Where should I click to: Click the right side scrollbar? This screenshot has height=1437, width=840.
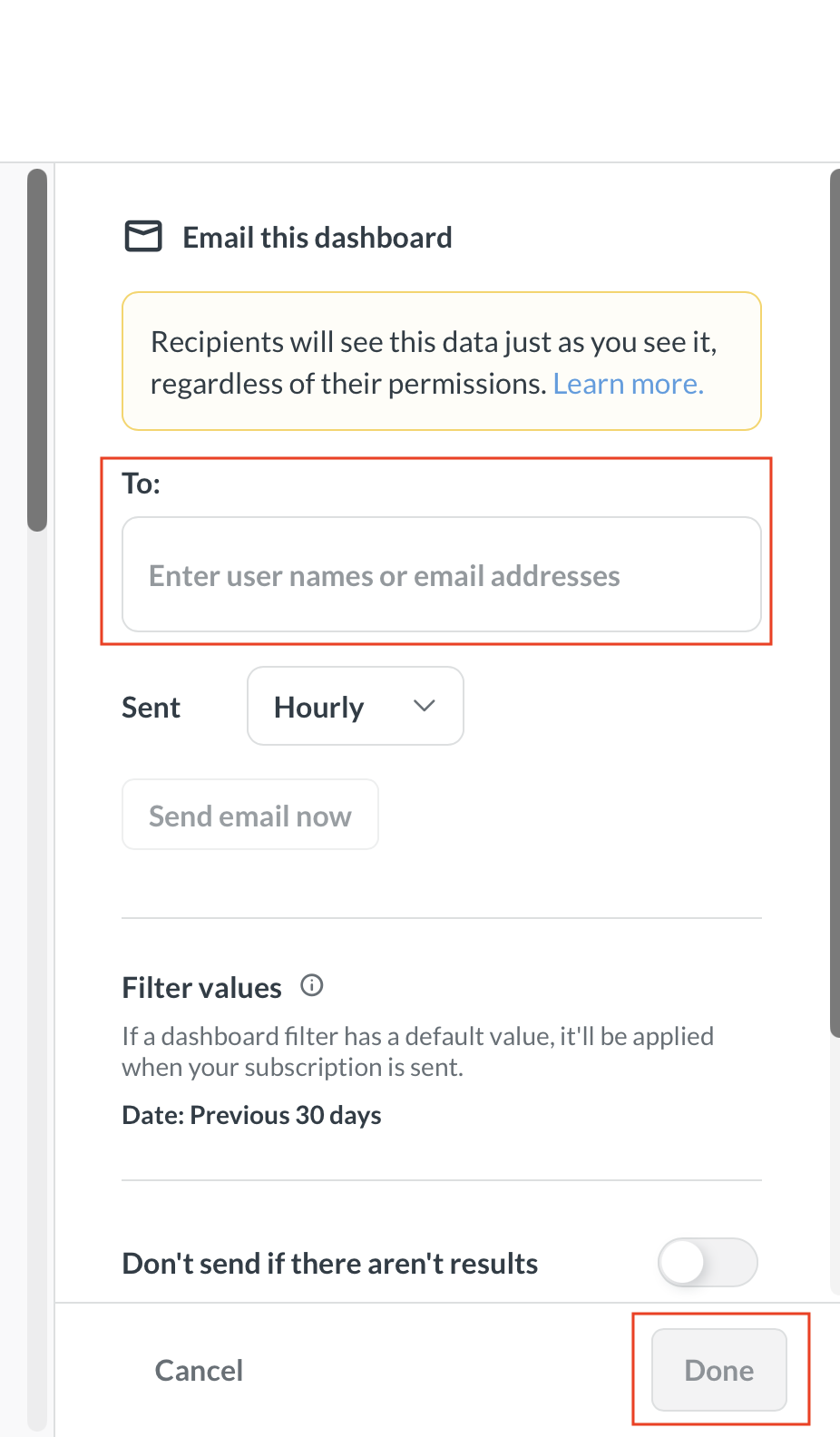pyautogui.click(x=835, y=599)
